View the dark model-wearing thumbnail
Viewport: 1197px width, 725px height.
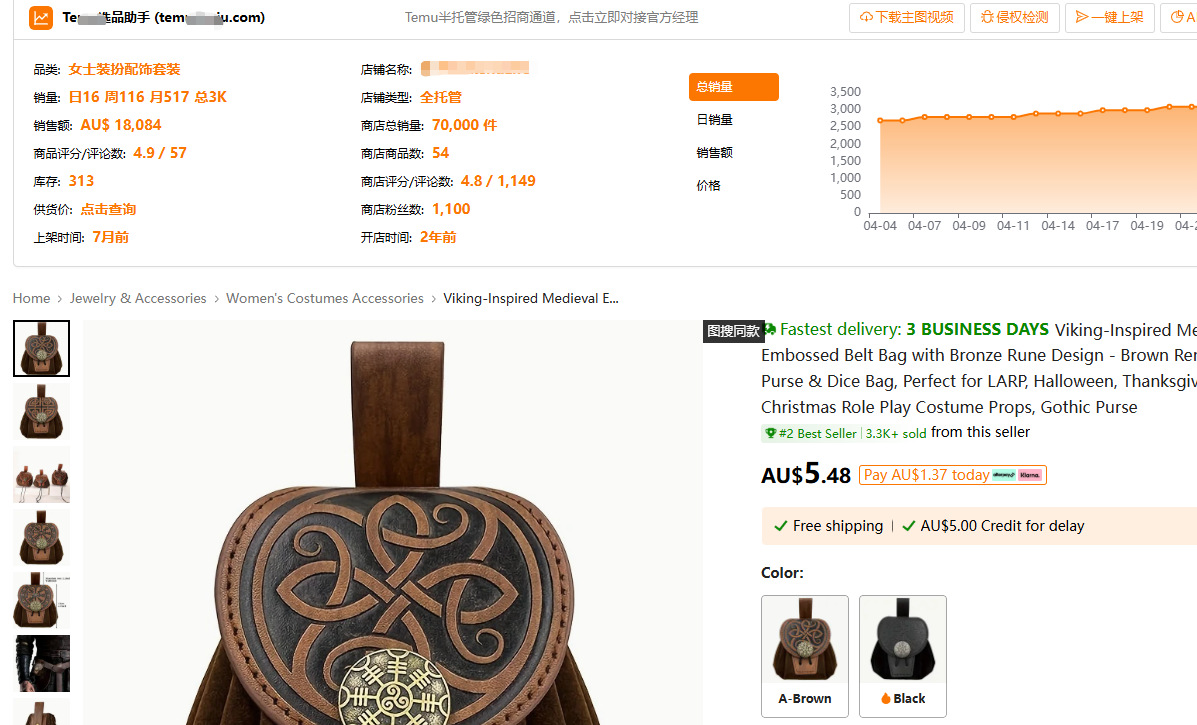pos(41,663)
